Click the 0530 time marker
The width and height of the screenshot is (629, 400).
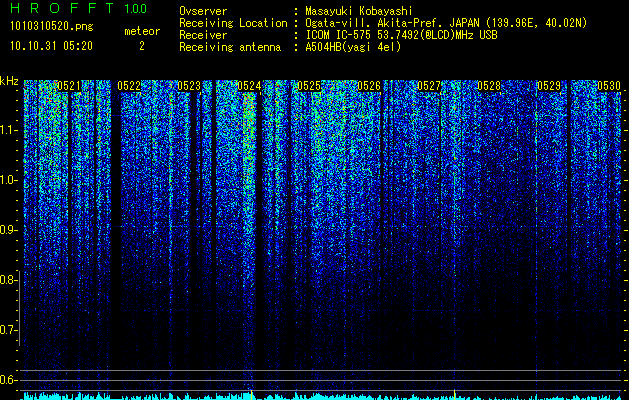(609, 86)
